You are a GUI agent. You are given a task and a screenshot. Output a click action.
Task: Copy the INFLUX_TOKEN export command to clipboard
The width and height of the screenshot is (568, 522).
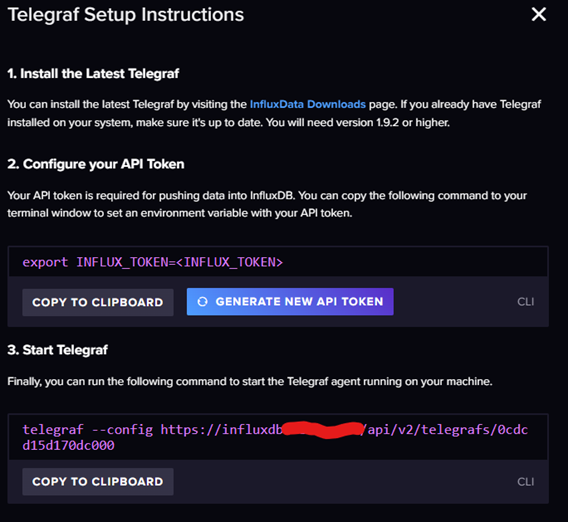[x=98, y=302]
